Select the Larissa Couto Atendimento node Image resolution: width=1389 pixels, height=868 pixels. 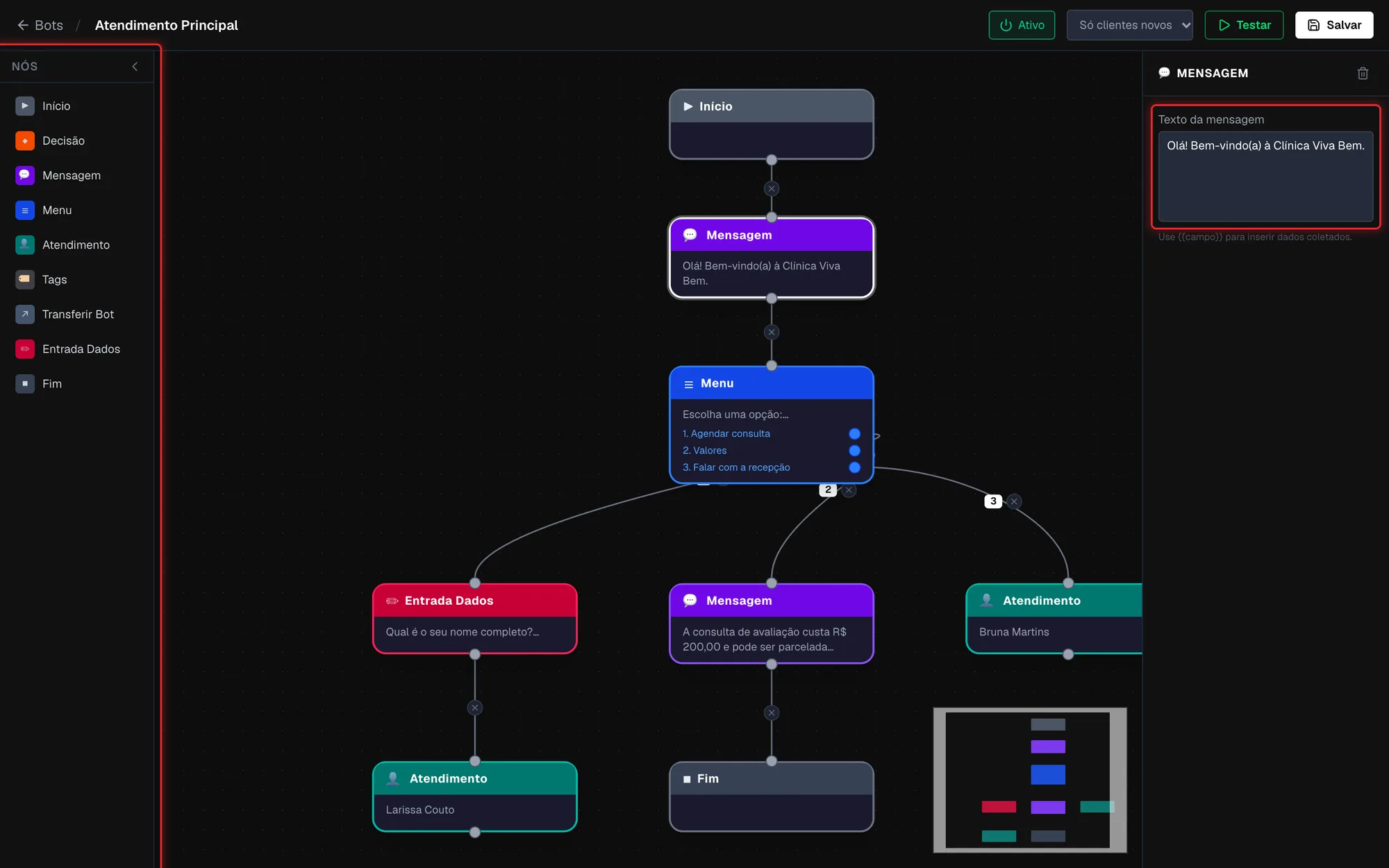[x=475, y=796]
